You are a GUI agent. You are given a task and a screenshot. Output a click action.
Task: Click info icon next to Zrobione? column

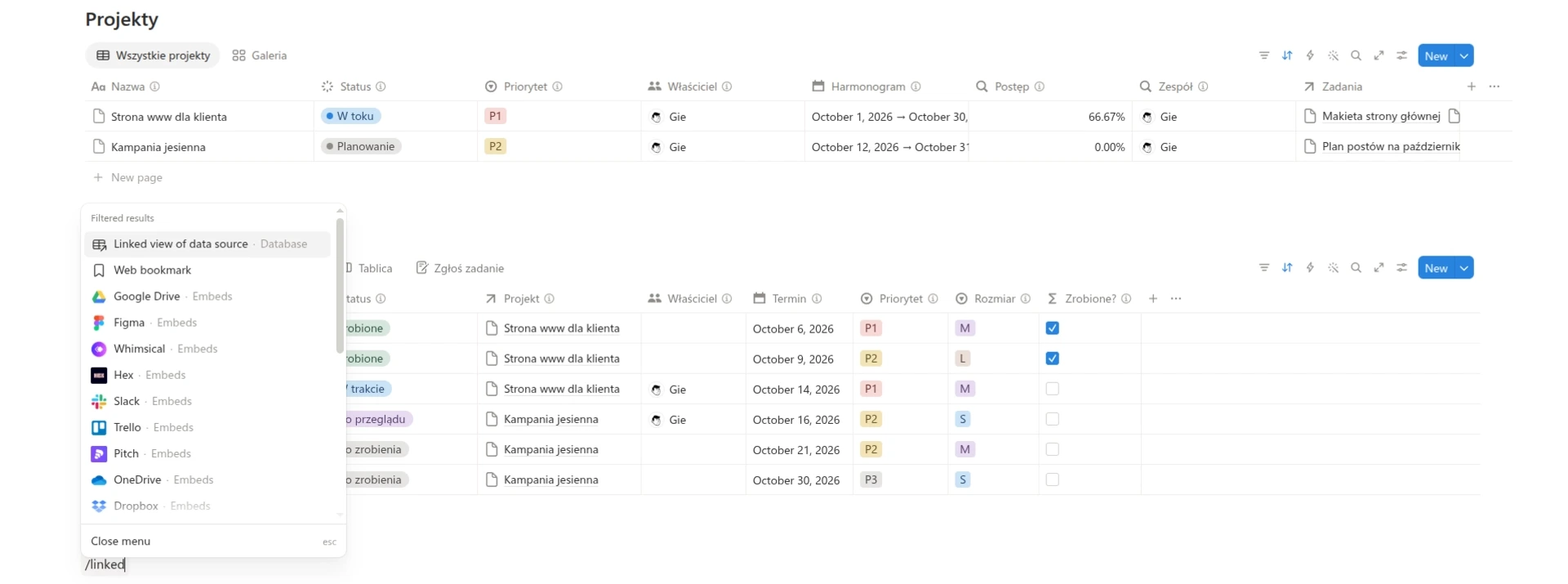pyautogui.click(x=1125, y=299)
